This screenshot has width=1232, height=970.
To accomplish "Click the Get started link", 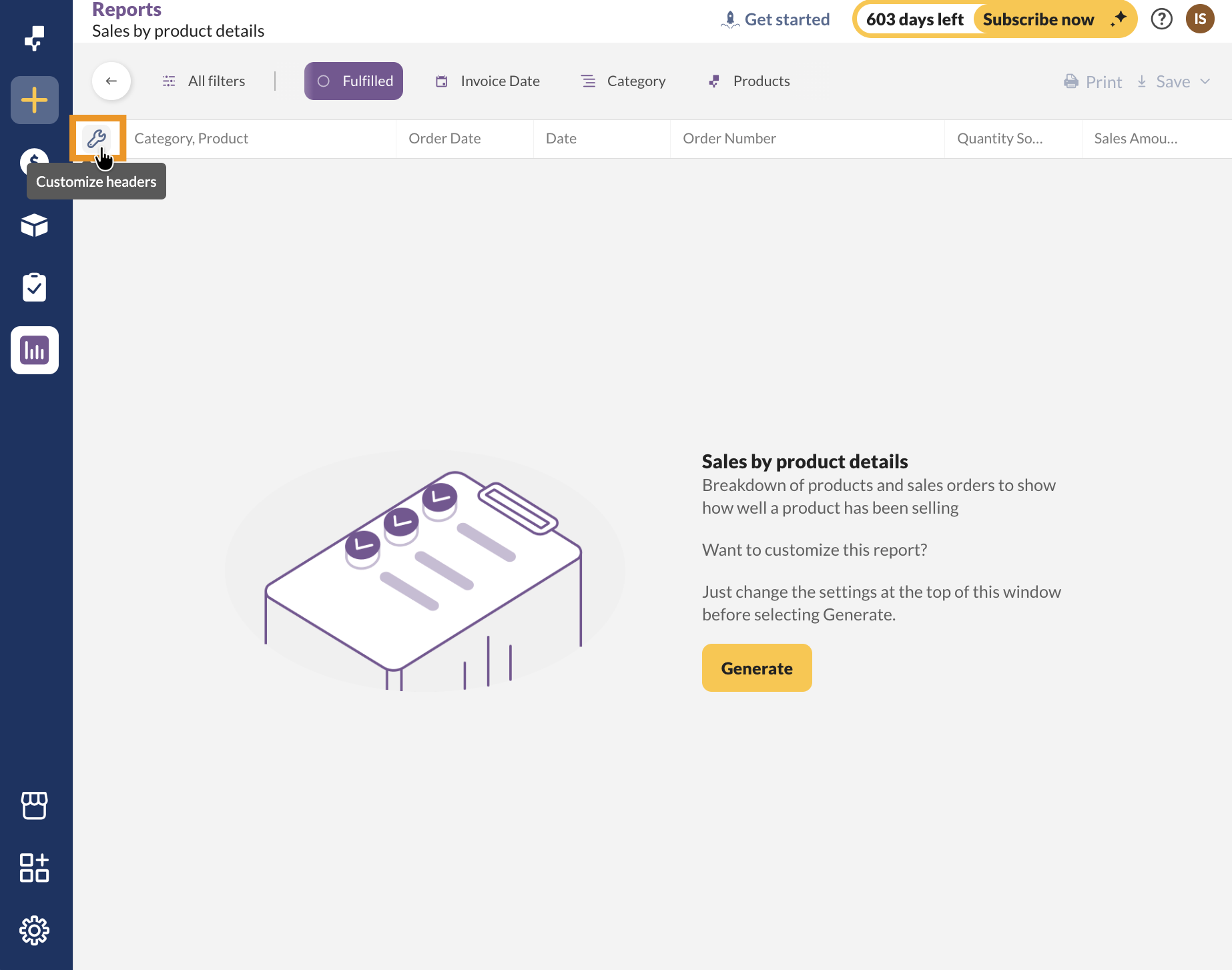I will click(776, 19).
